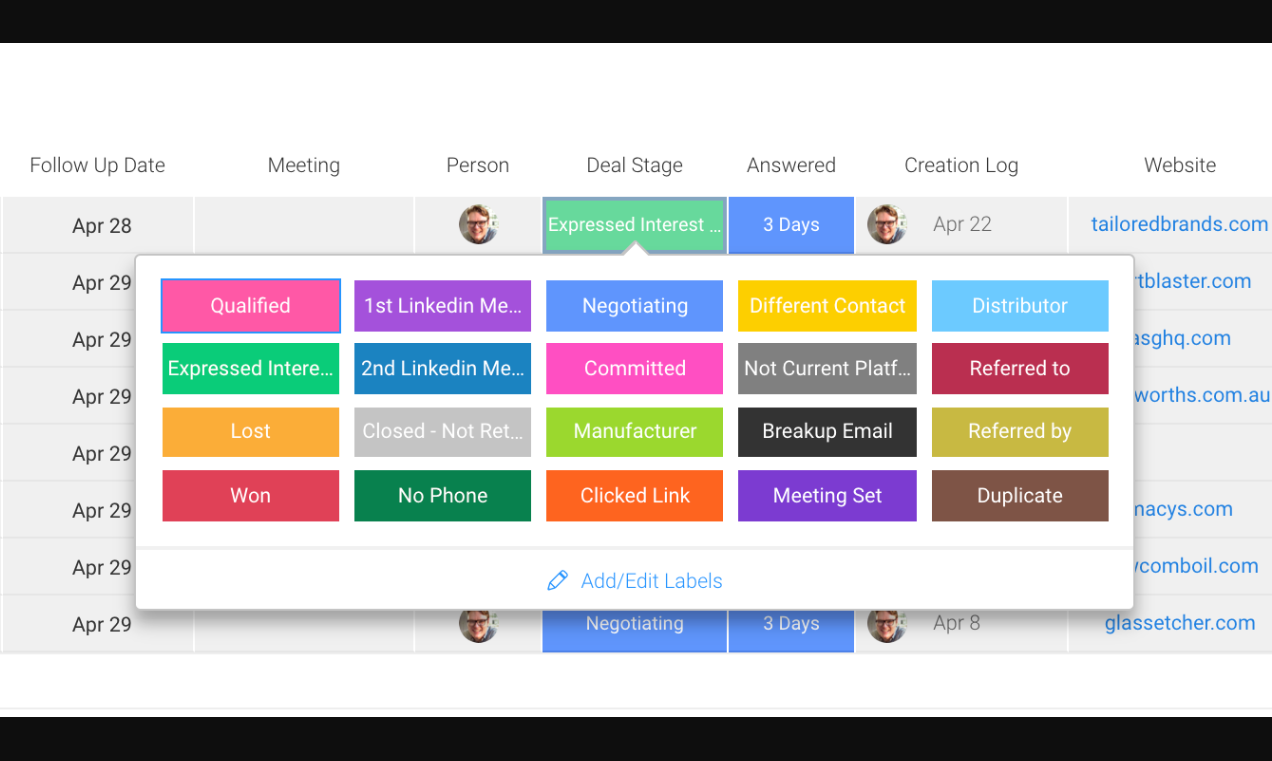Click the avatar next to Apr 22 creation log
This screenshot has height=761, width=1272.
[886, 224]
